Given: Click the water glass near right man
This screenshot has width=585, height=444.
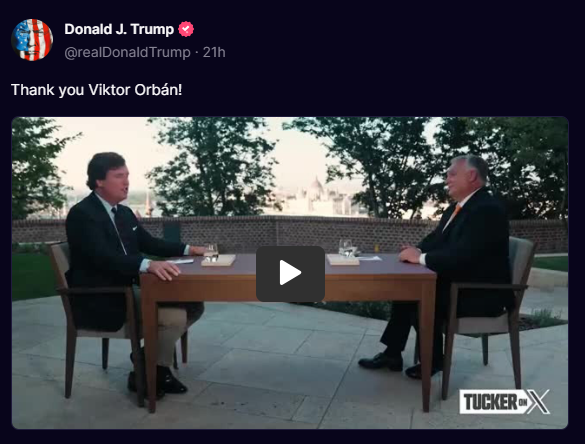Looking at the screenshot, I should 347,248.
